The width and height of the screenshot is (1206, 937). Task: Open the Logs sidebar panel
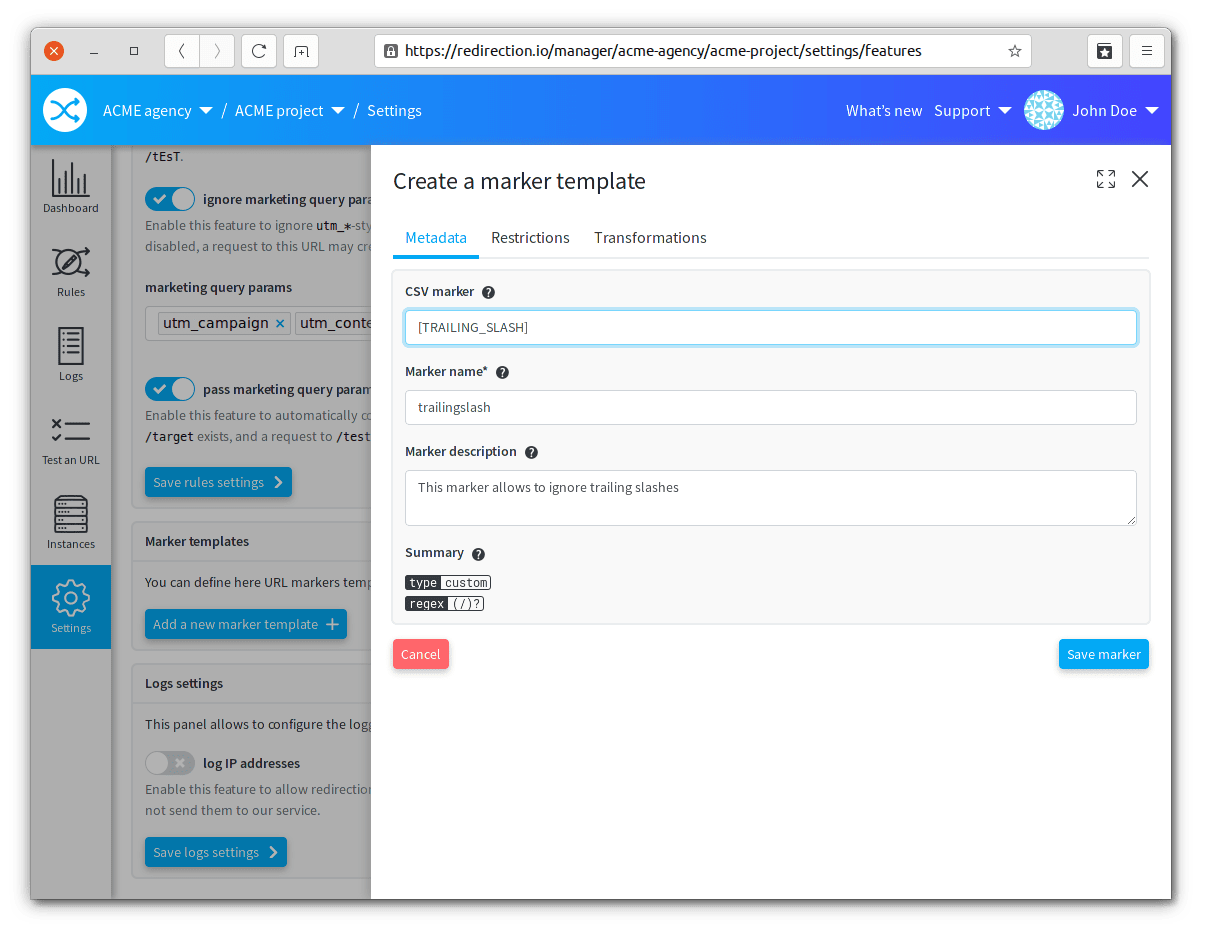[70, 352]
